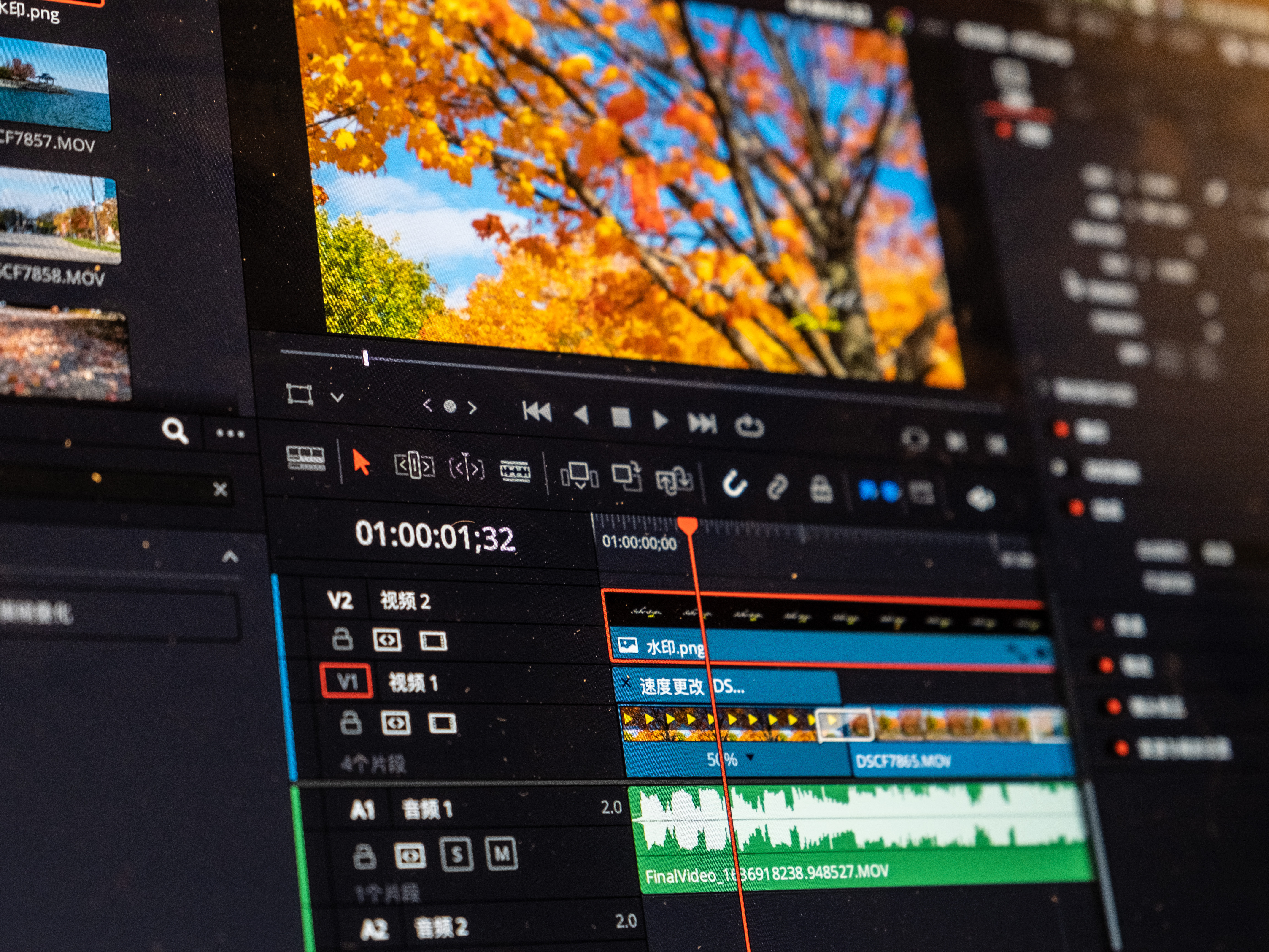The height and width of the screenshot is (952, 1269).
Task: Collapse the panel with the up chevron
Action: [x=230, y=556]
